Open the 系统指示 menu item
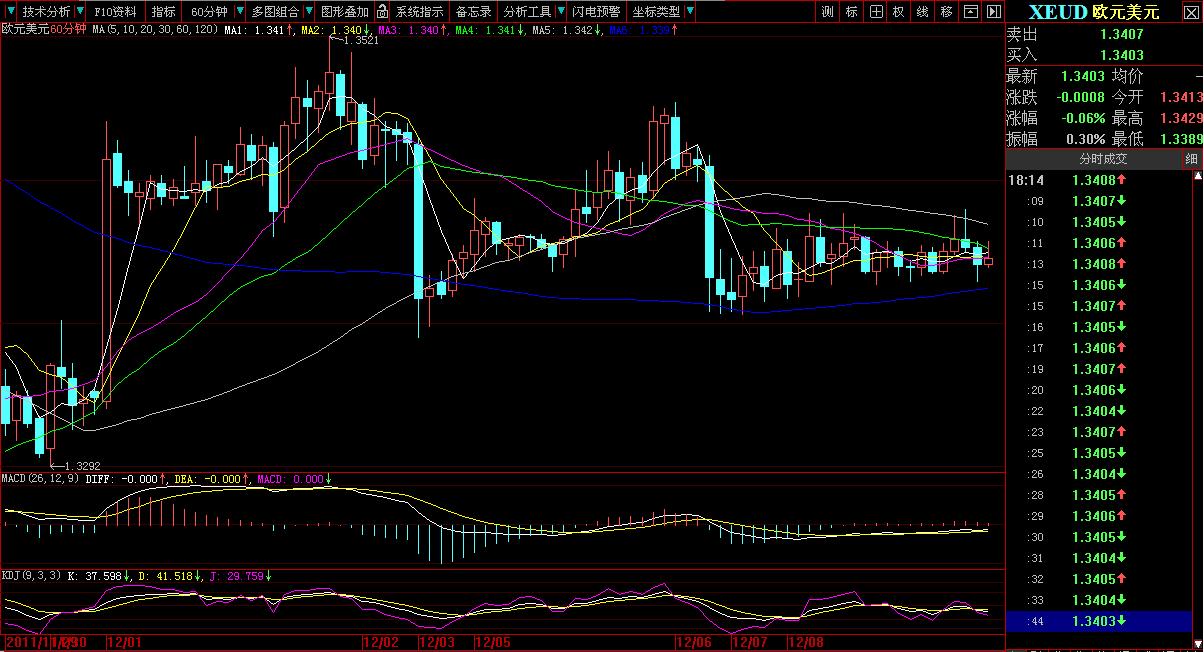The width and height of the screenshot is (1204, 652). (420, 12)
